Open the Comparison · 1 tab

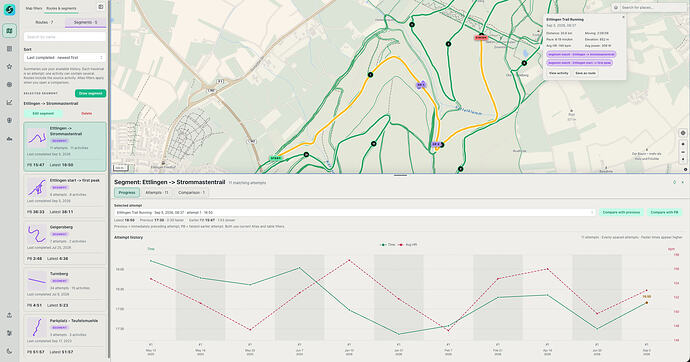[191, 193]
